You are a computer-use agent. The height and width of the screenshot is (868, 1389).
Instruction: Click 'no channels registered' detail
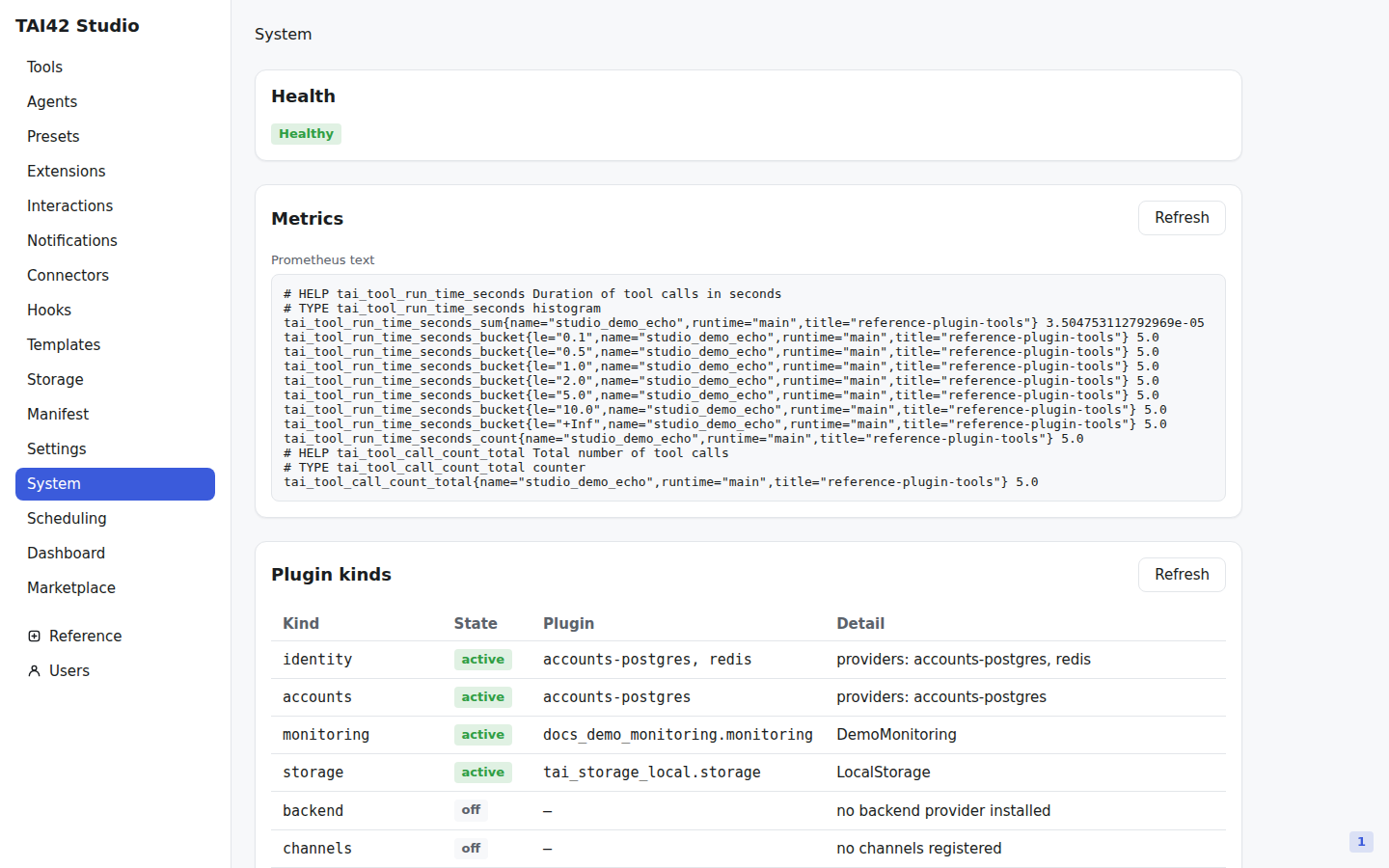pos(919,849)
